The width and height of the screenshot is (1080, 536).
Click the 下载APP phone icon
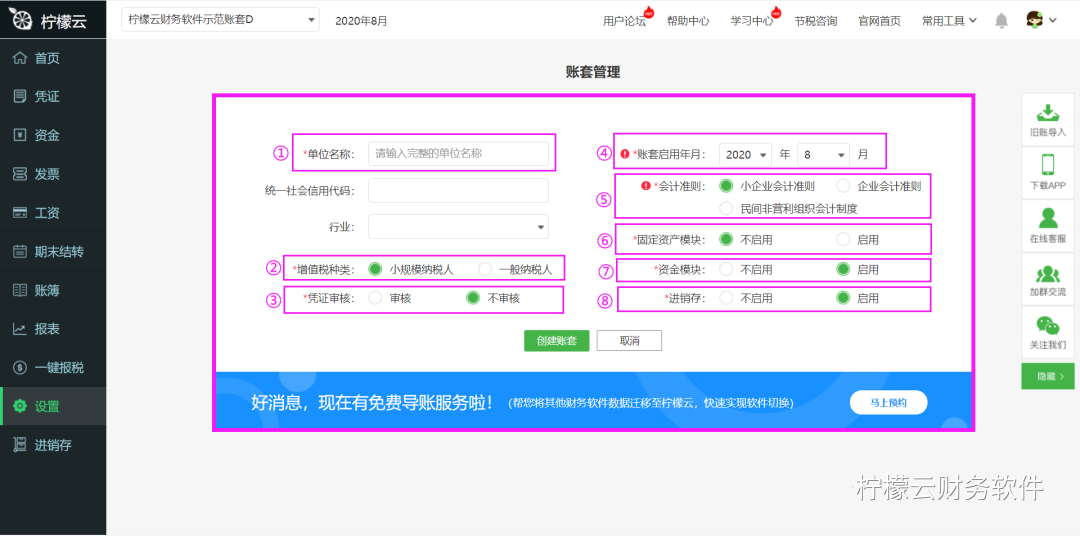click(1048, 165)
